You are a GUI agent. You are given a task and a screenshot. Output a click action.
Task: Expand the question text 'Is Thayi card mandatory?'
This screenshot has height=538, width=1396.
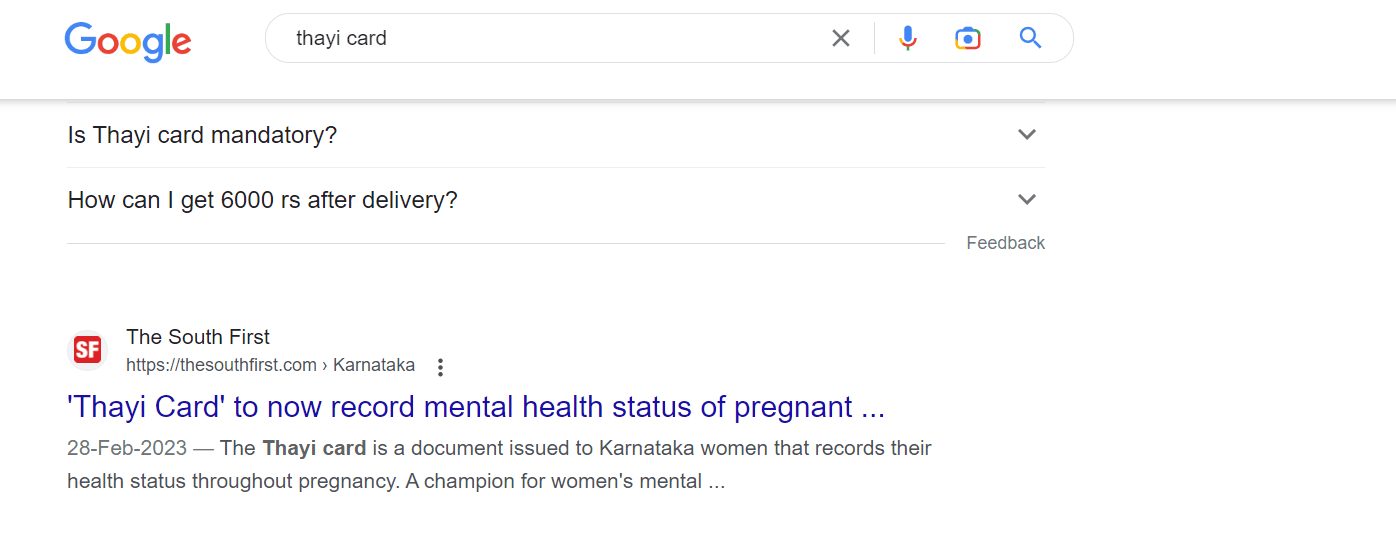coord(202,135)
